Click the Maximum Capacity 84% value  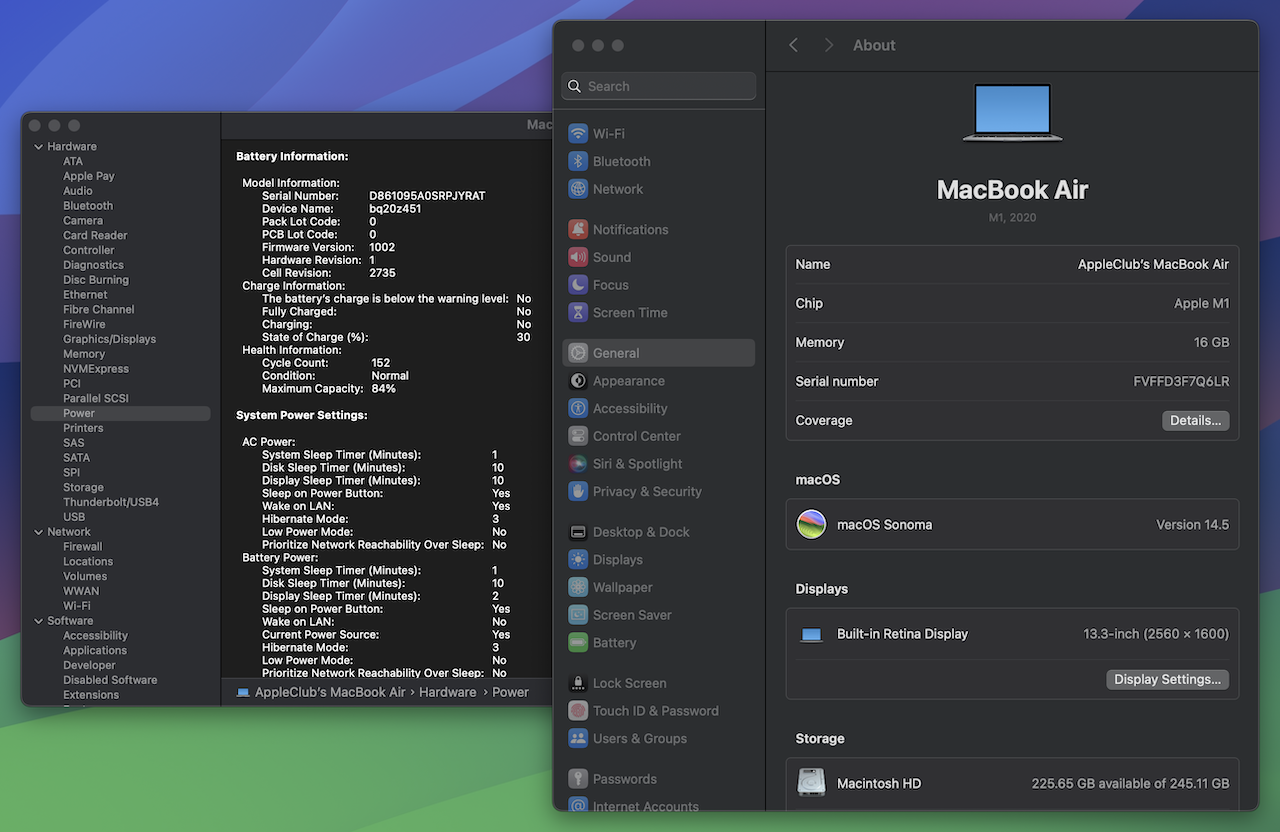point(384,389)
